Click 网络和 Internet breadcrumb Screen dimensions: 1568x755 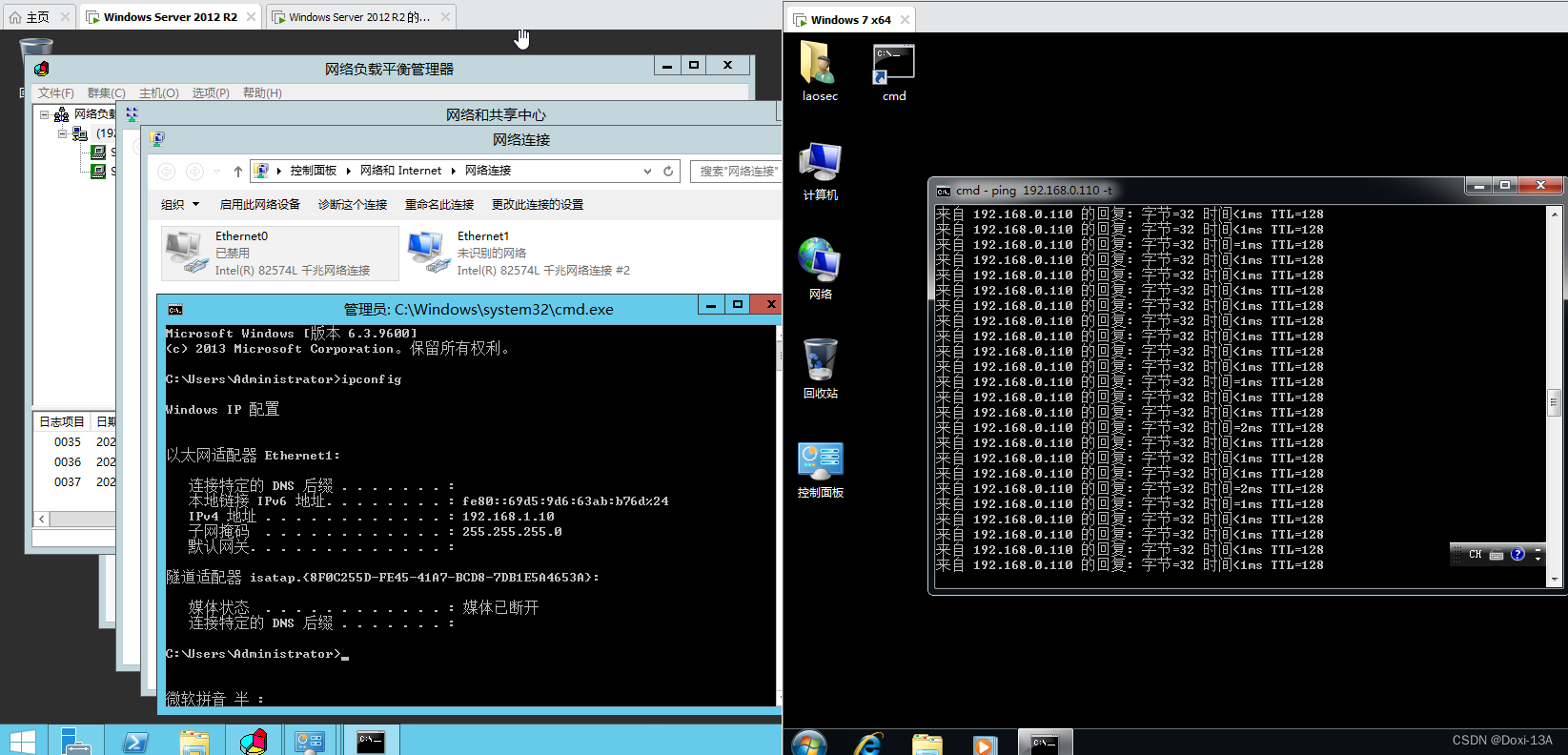400,171
